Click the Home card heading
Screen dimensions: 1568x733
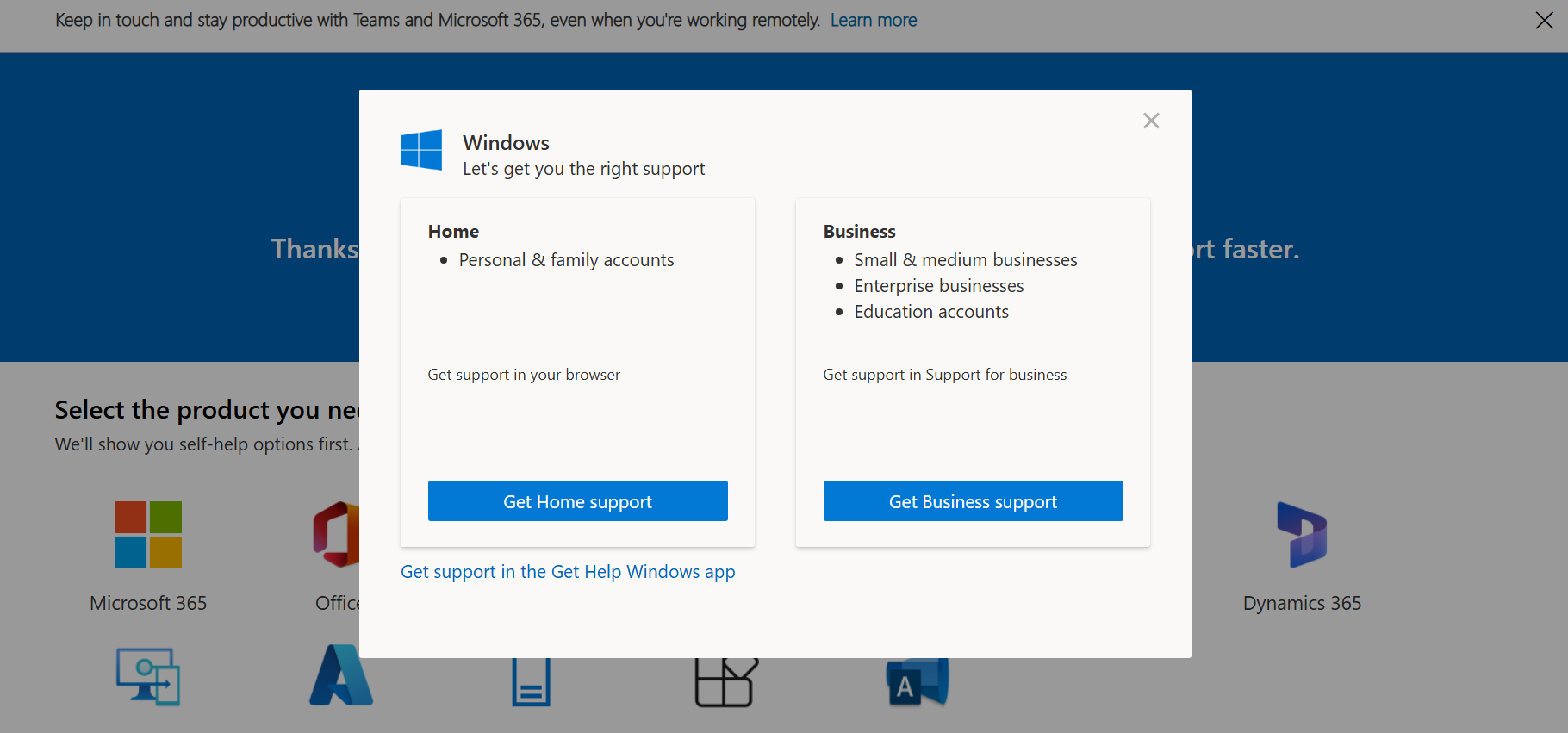coord(453,232)
